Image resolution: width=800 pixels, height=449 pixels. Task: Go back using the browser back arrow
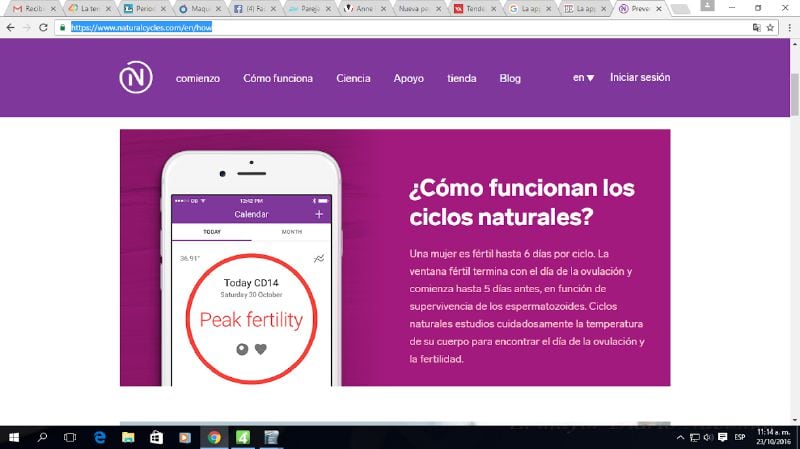click(x=10, y=27)
